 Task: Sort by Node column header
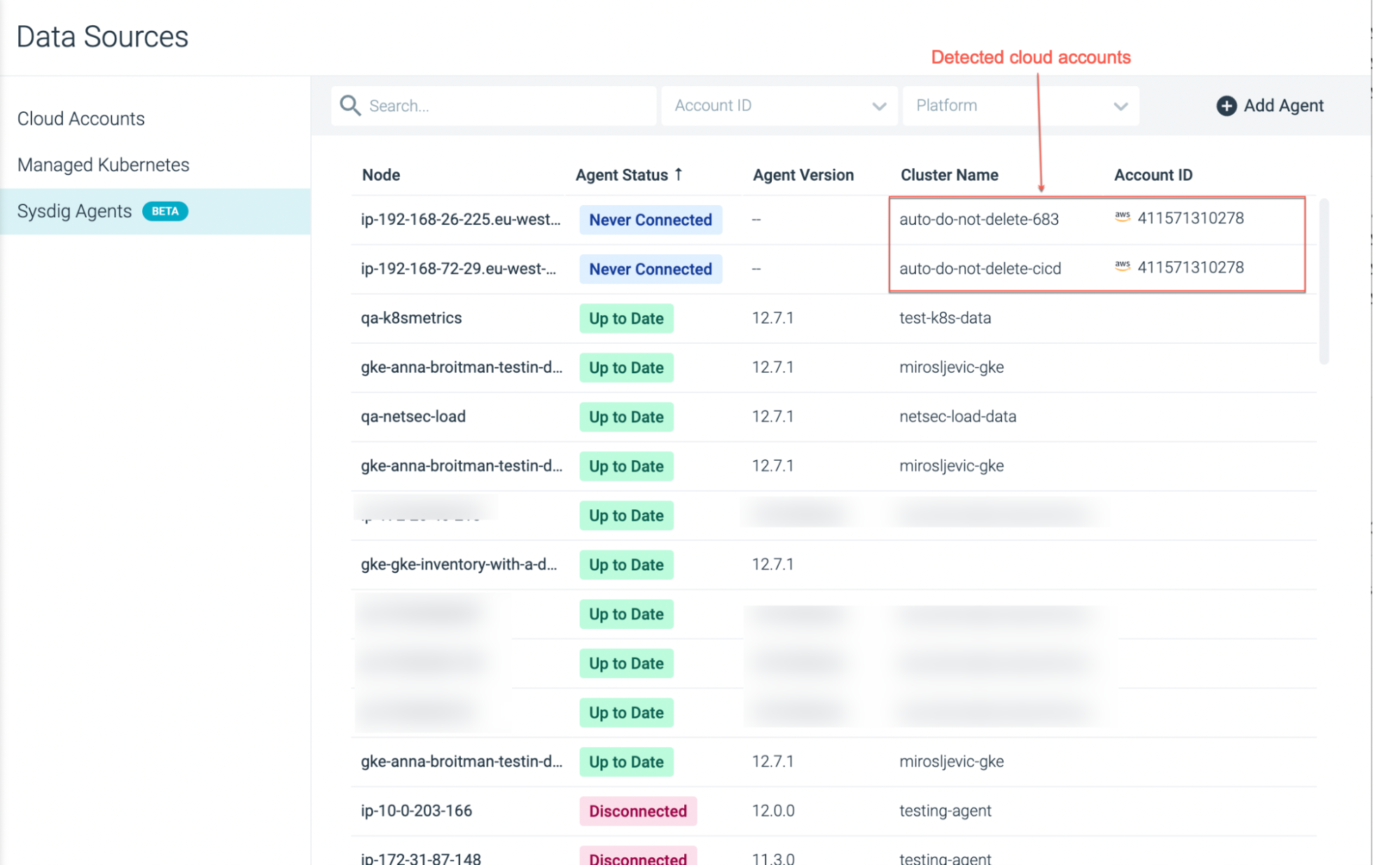(381, 175)
